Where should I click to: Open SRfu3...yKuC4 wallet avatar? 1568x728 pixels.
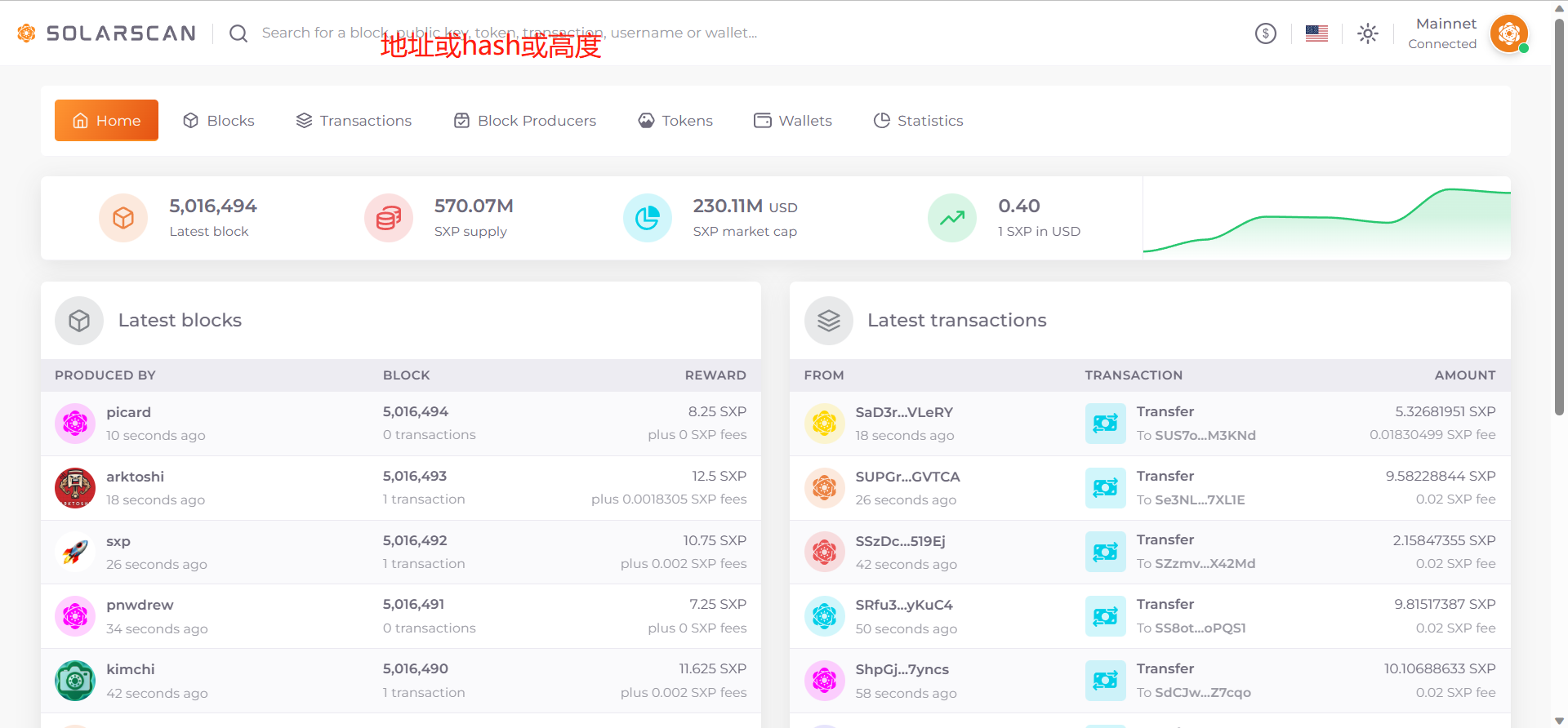point(825,616)
